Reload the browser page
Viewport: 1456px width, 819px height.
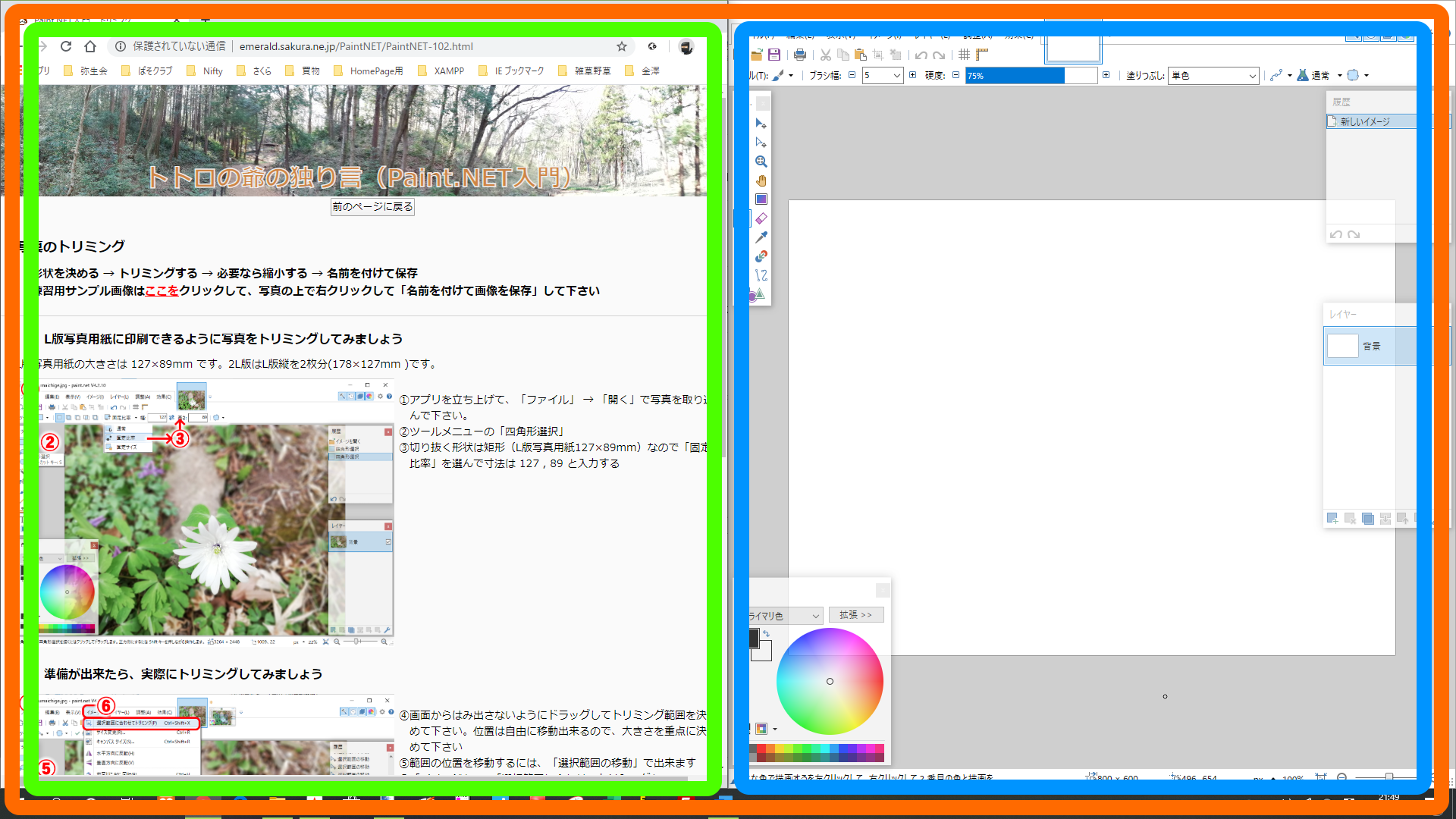coord(66,46)
